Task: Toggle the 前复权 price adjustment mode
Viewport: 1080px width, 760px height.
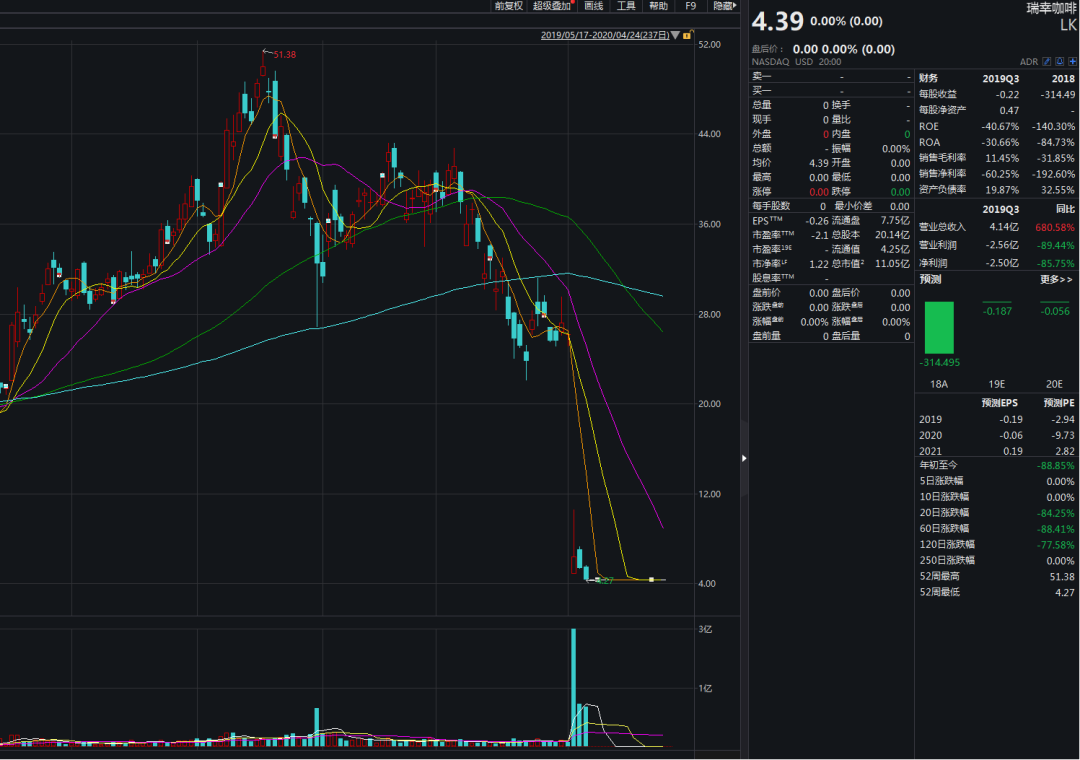Action: (x=508, y=6)
